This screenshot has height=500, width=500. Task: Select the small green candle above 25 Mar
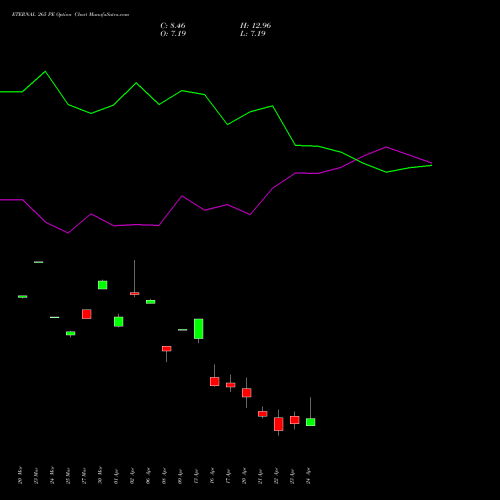coord(71,333)
